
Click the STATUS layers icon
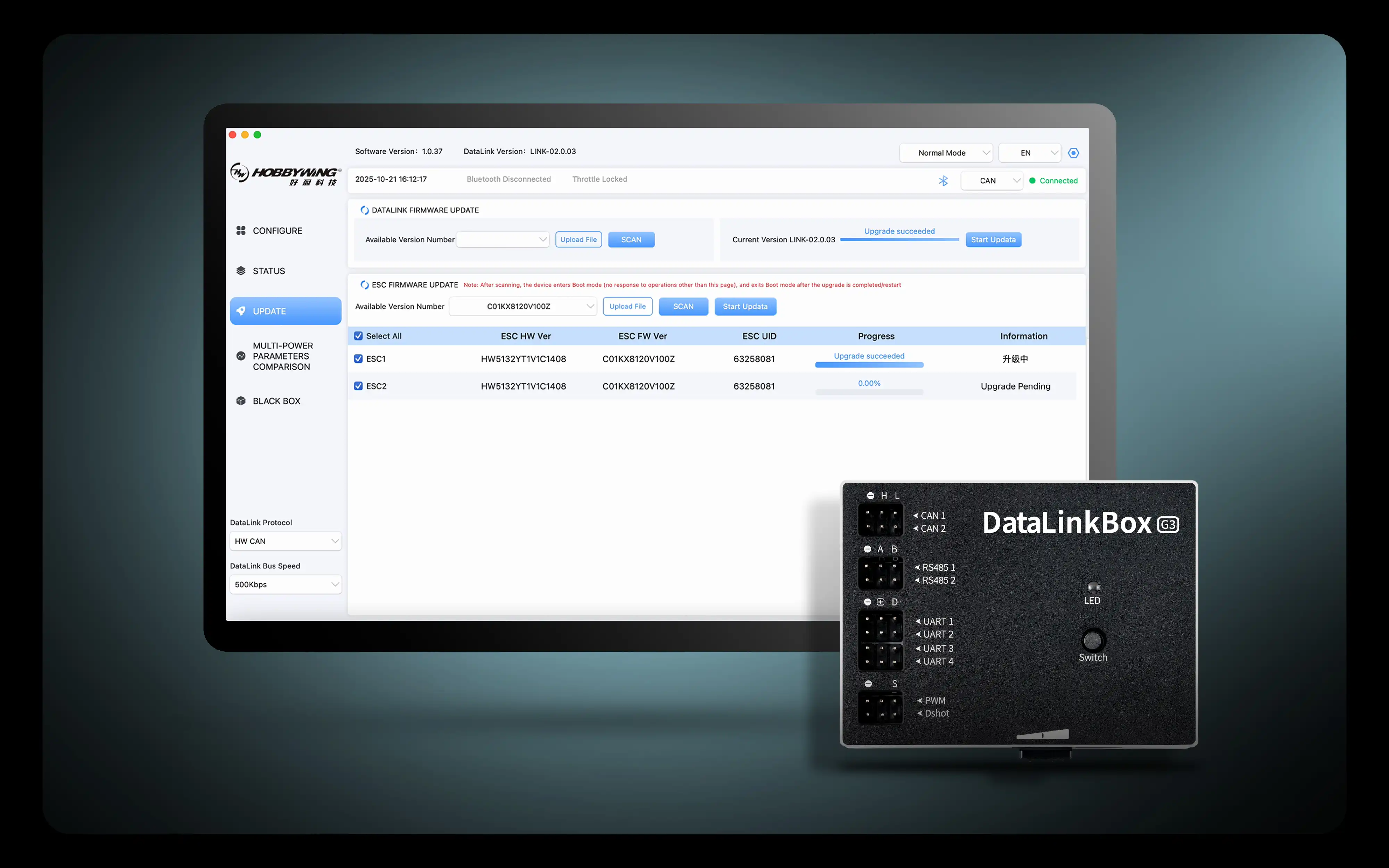[241, 271]
